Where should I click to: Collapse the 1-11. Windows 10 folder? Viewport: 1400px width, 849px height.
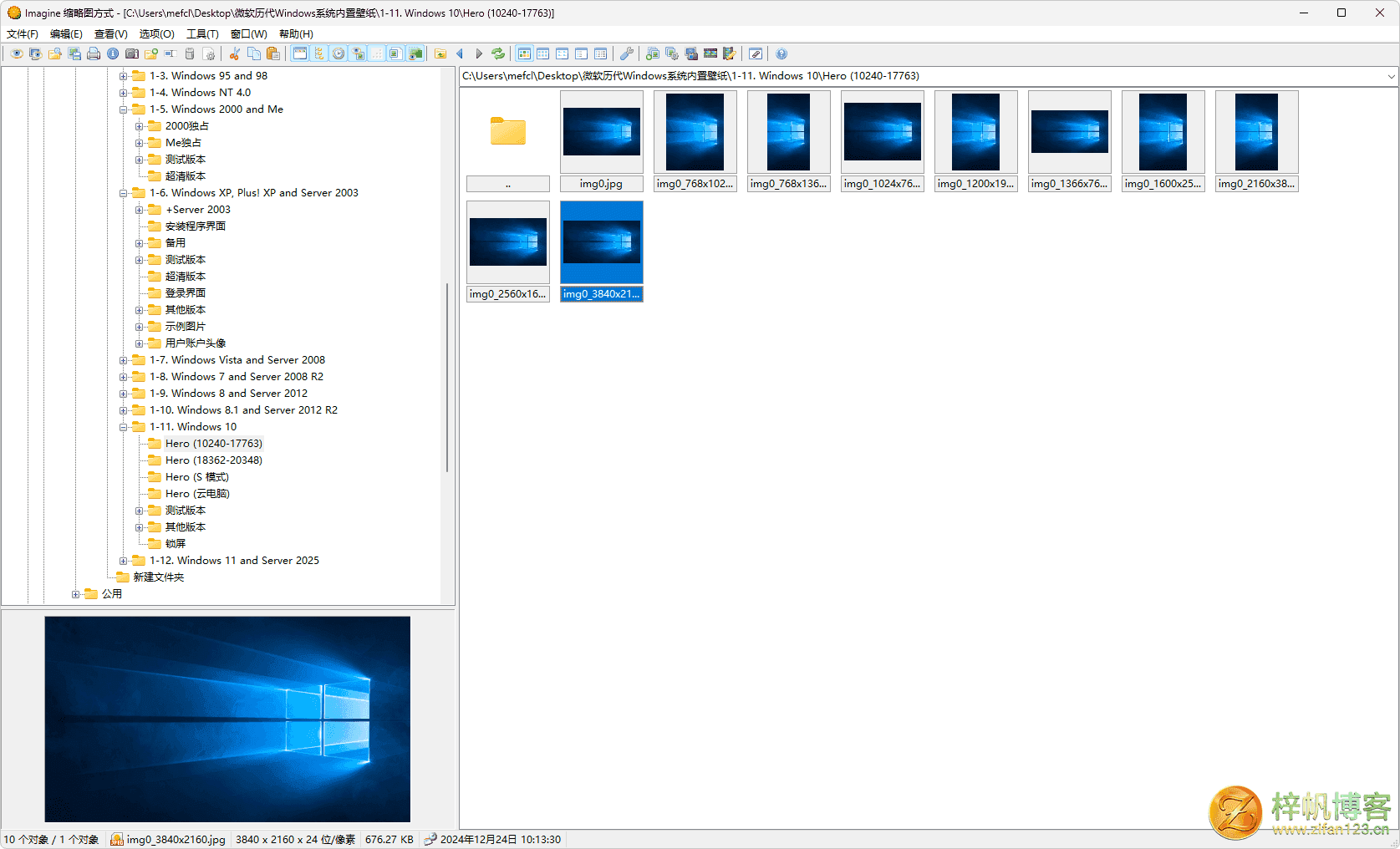(x=123, y=427)
